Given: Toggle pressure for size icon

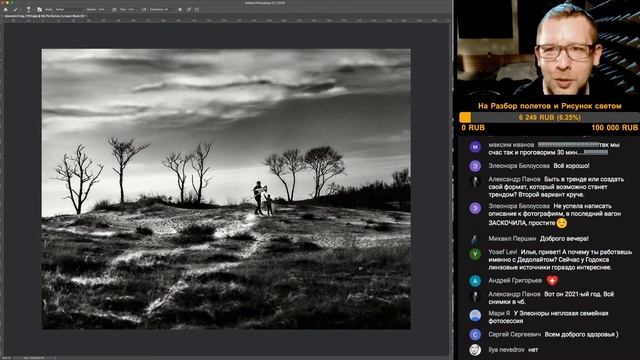Looking at the screenshot, I should [x=189, y=9].
